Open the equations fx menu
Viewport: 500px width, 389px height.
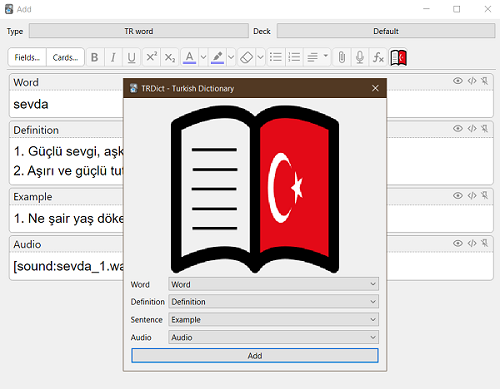point(378,57)
